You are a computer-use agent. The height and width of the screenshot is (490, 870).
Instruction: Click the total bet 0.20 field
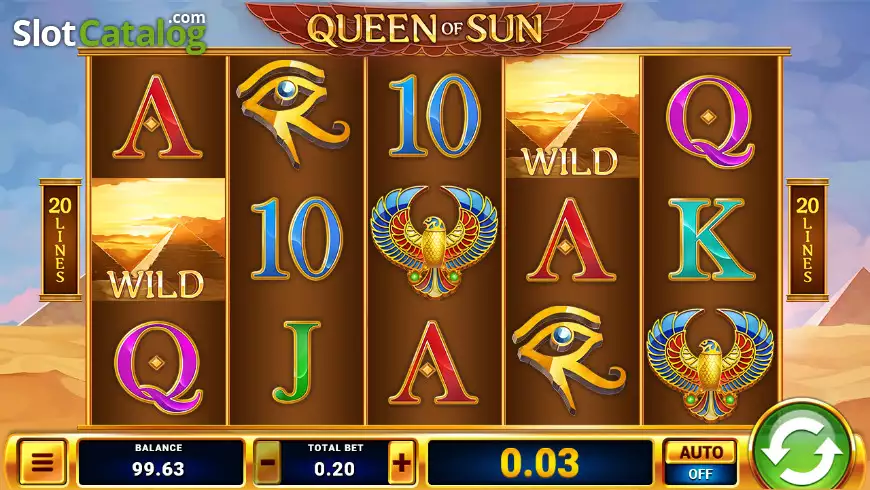(335, 462)
